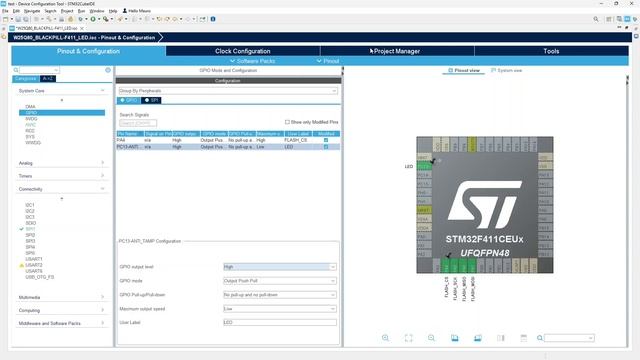
Task: Open the Project menu
Action: pyautogui.click(x=67, y=11)
